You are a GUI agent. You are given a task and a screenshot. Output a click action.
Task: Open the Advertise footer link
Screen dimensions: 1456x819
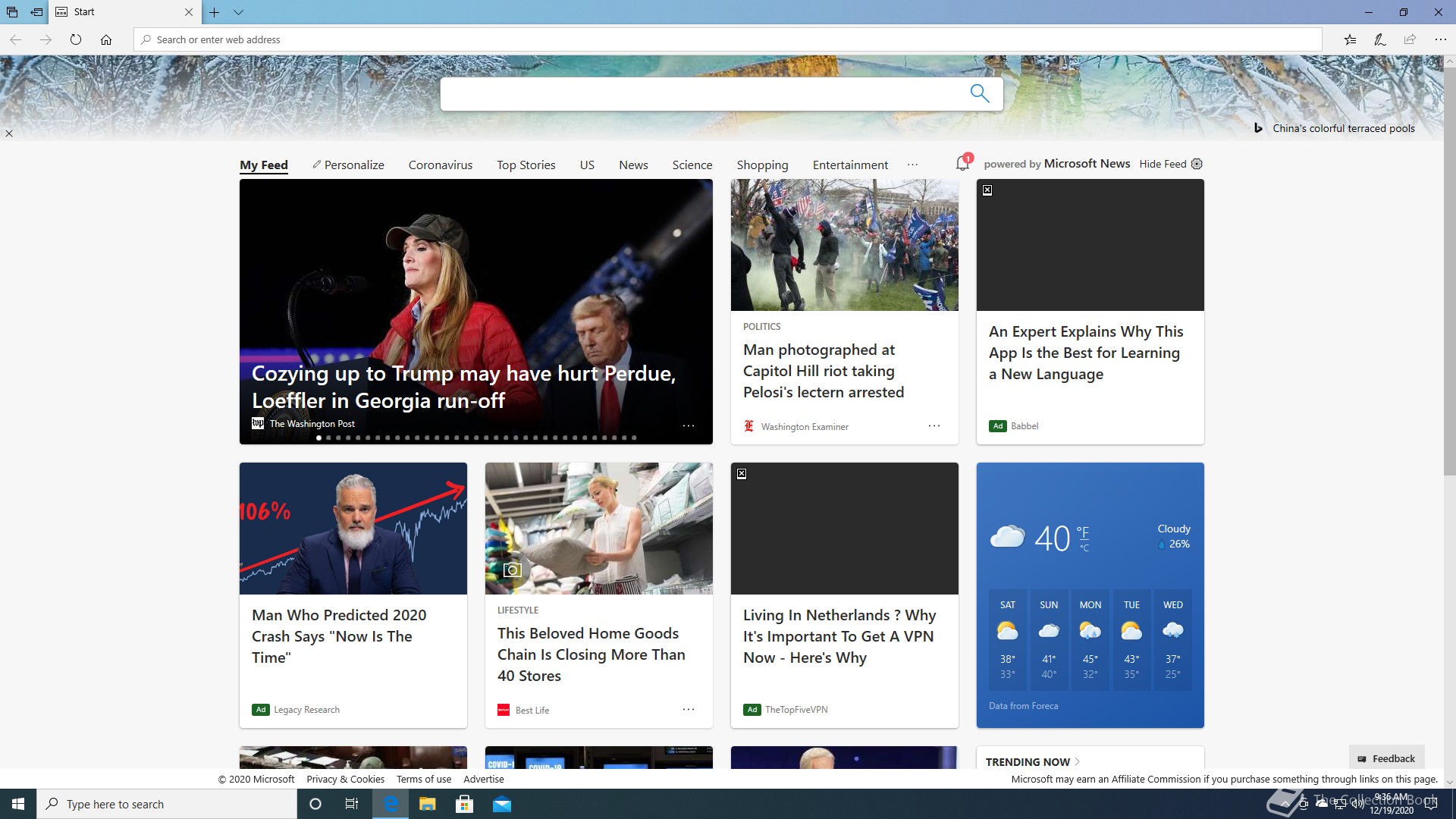[x=484, y=779]
